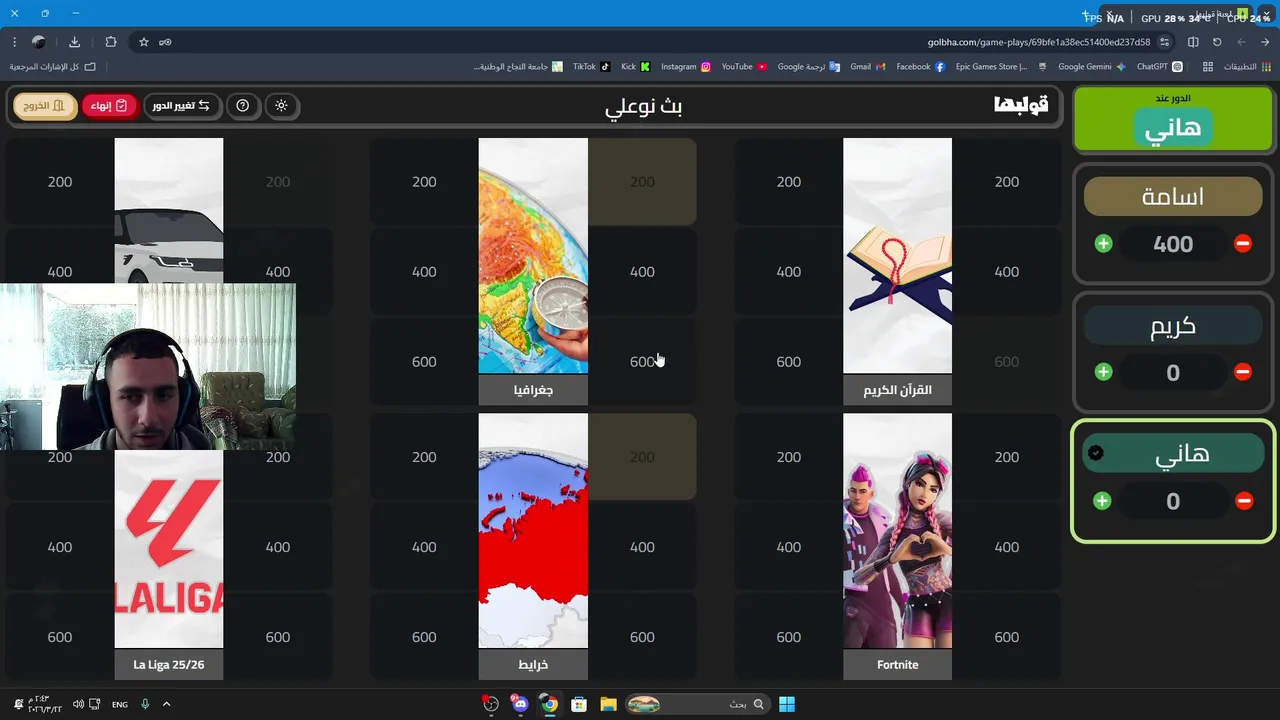Open the Windows Start button
Screen dimensions: 1280x720
pos(787,704)
